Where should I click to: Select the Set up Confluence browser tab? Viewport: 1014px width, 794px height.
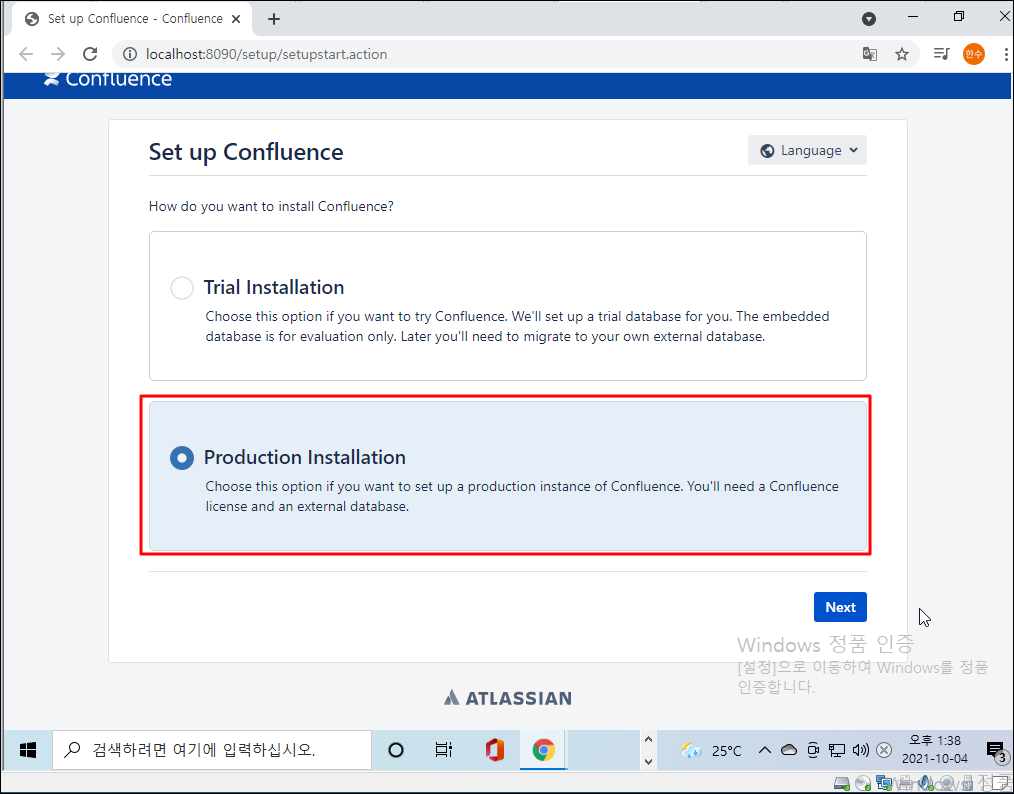(x=131, y=19)
